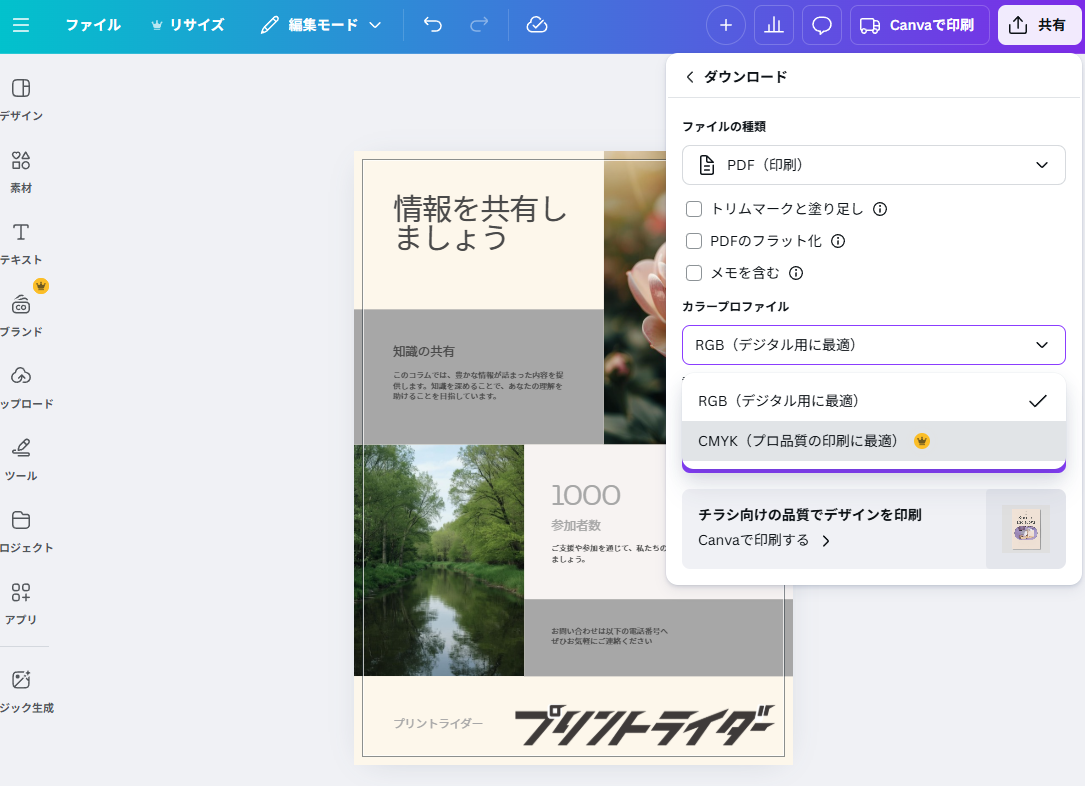
Task: Click リサイズ in the top bar
Action: 188,25
